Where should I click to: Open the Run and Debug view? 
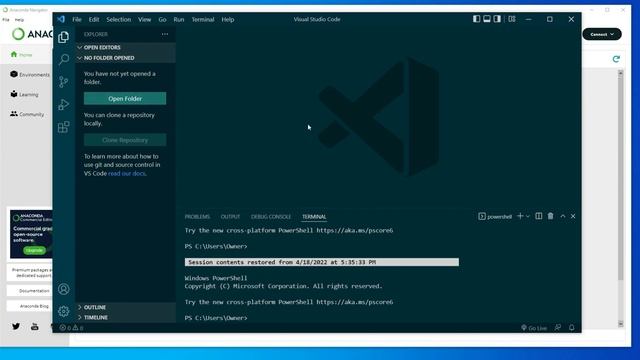pos(63,104)
